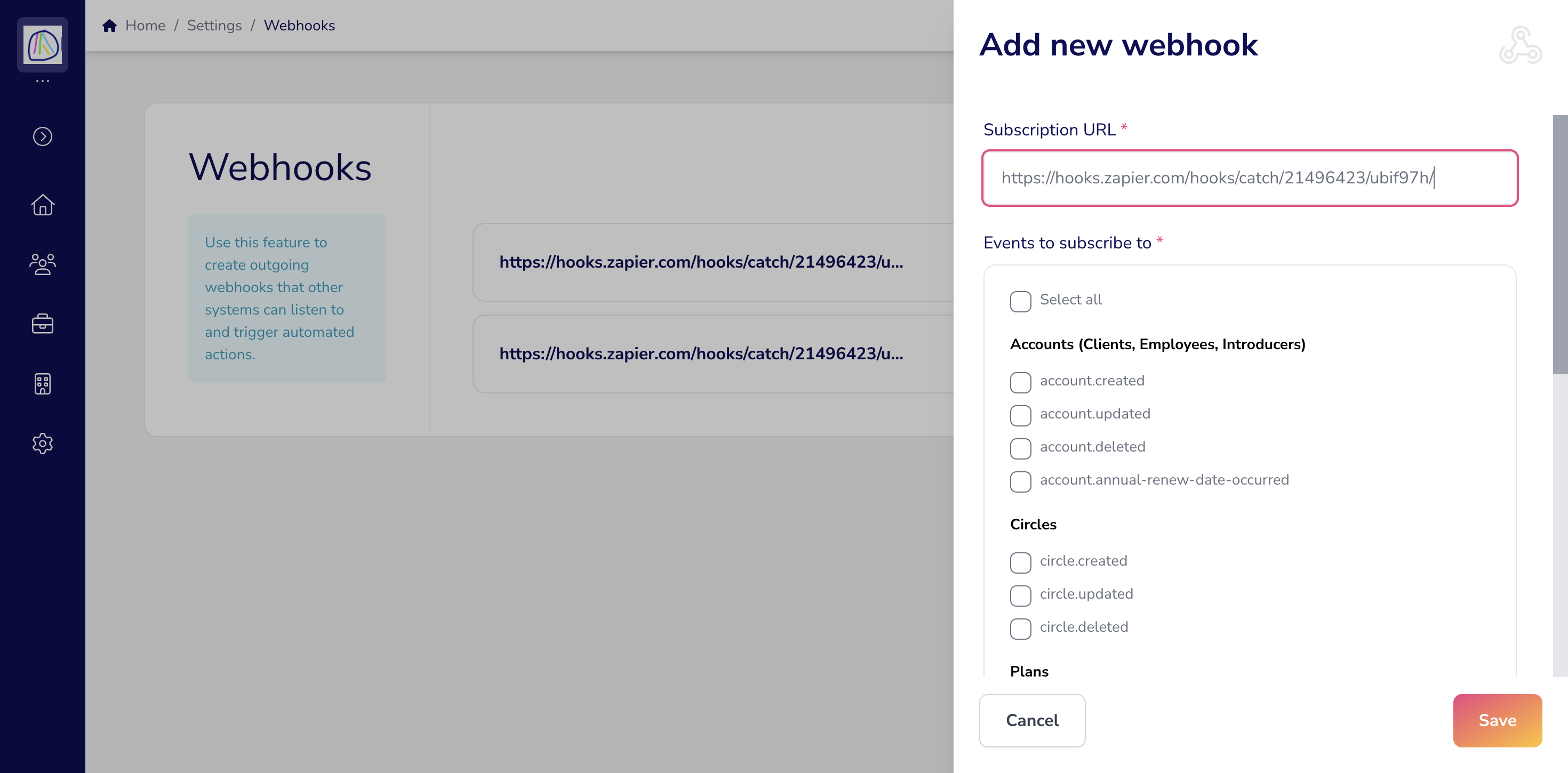This screenshot has width=1568, height=773.
Task: Expand the sidebar with the arrow circle icon
Action: point(43,136)
